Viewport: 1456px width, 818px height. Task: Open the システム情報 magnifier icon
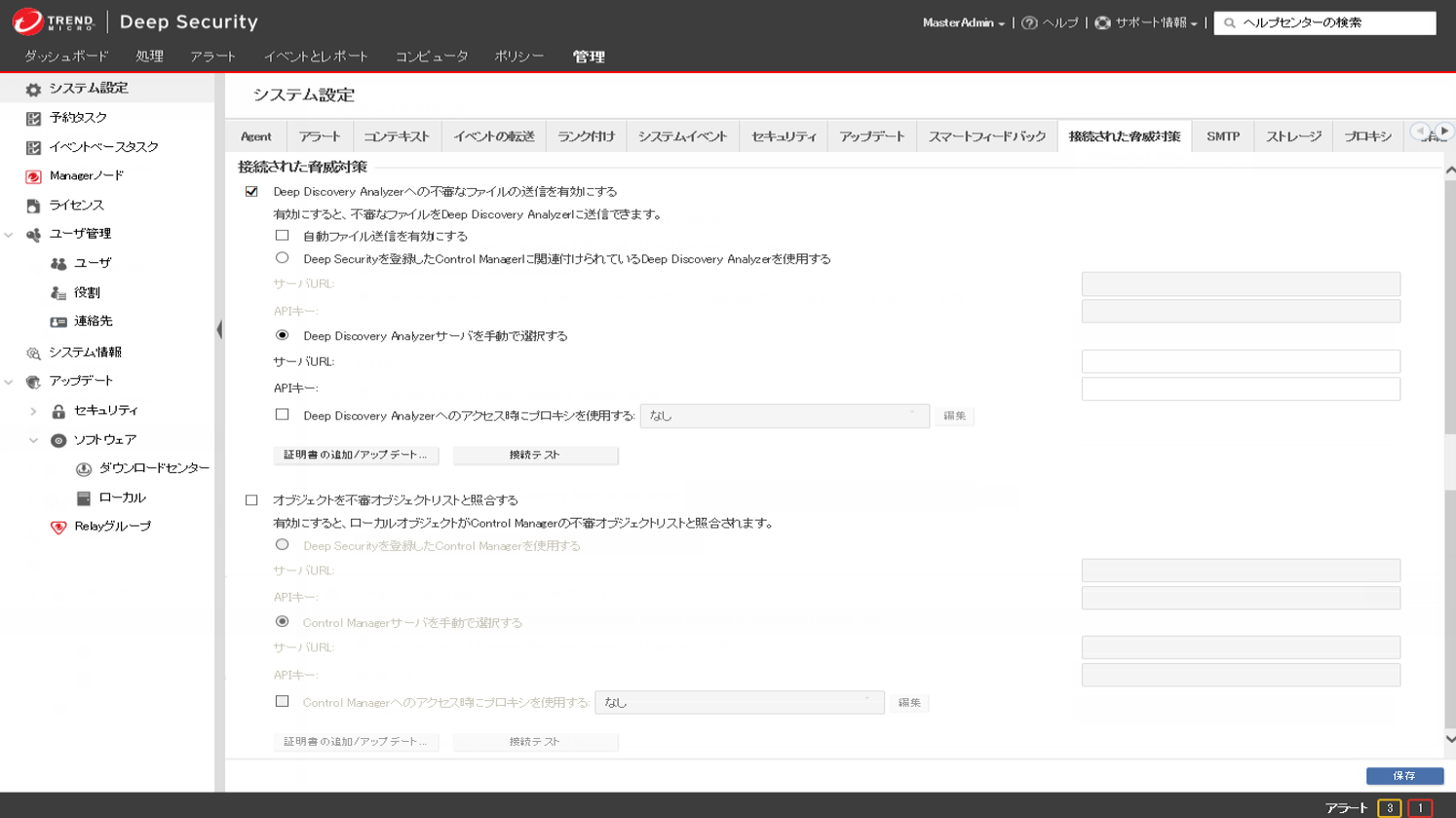33,353
